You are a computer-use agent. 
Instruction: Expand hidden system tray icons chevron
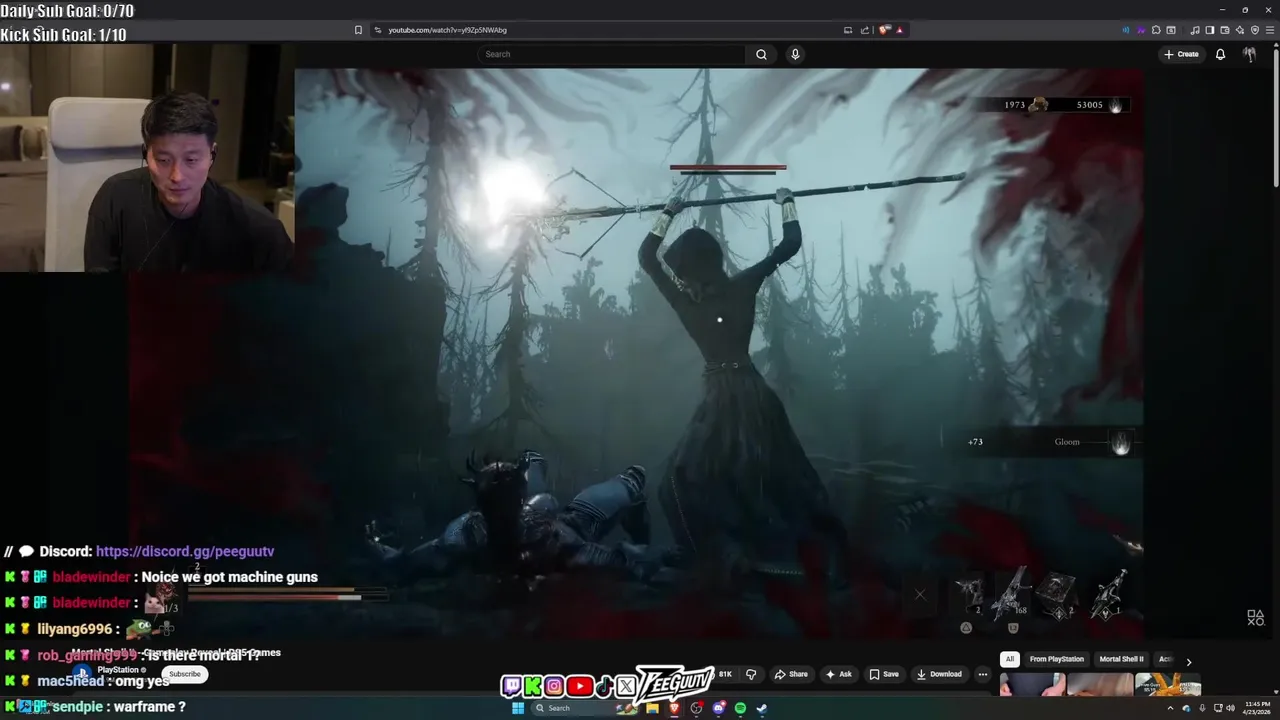pos(1170,708)
